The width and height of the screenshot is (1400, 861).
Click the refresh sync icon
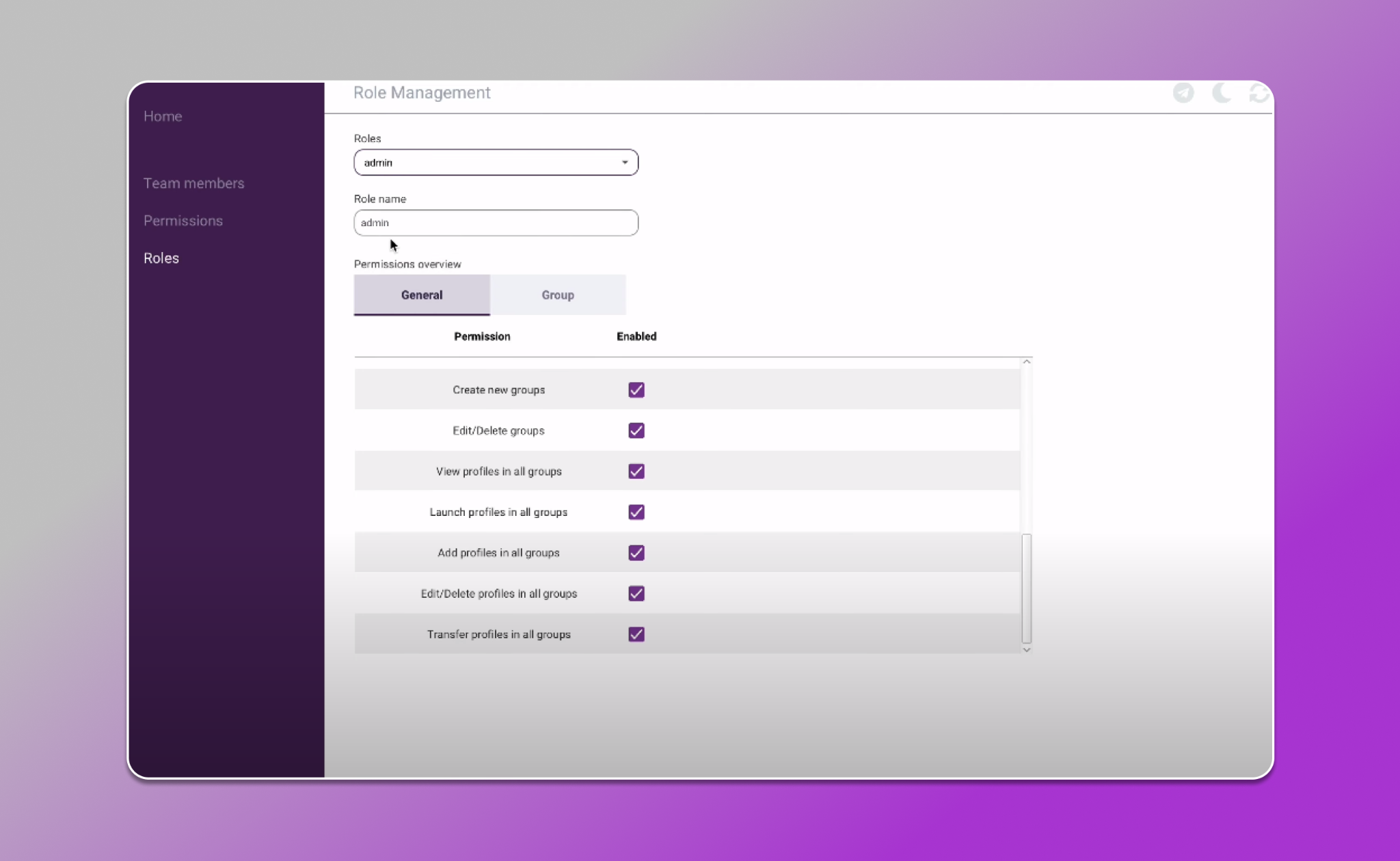[1259, 93]
